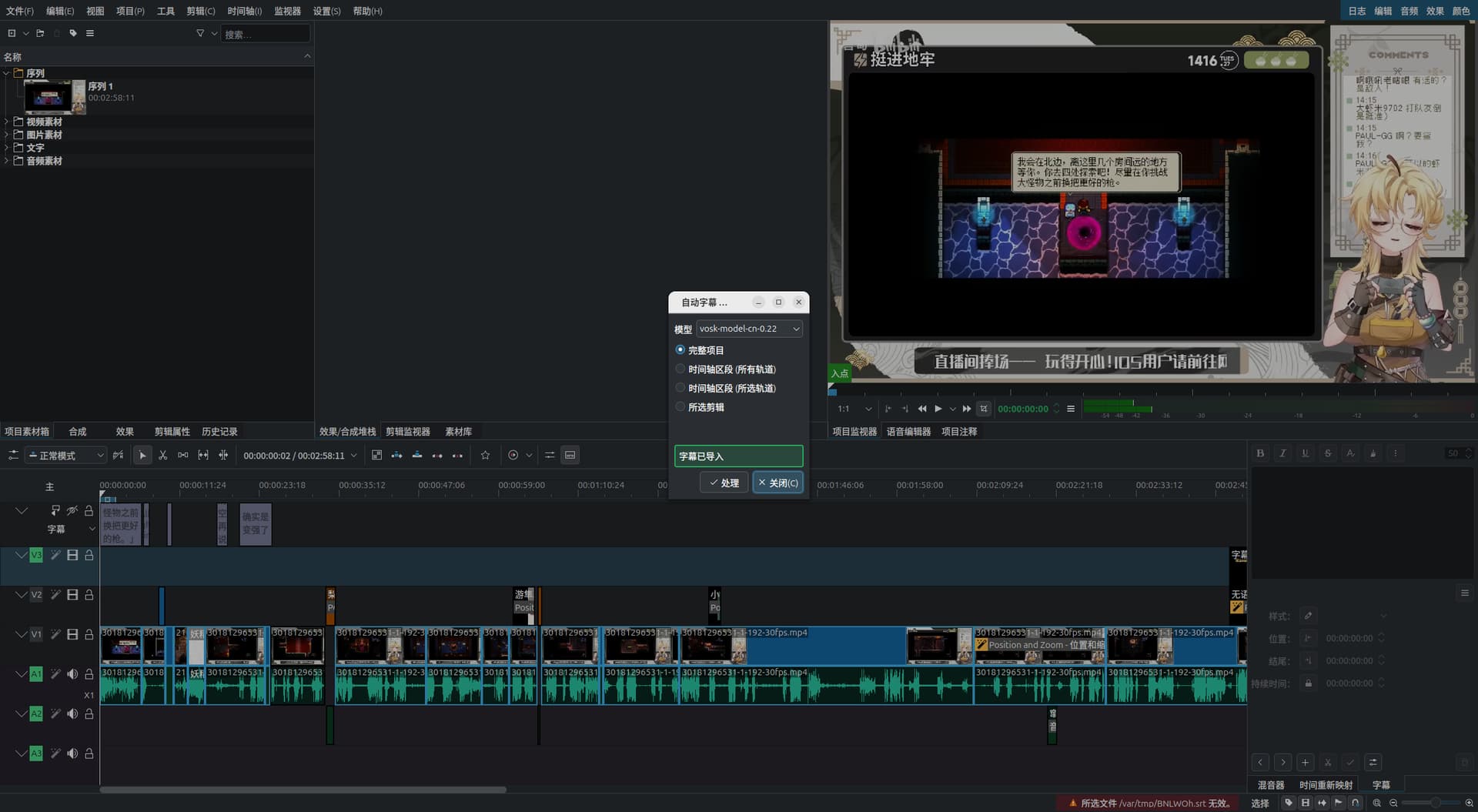
Task: Open the monitor 1:1 zoom dropdown
Action: point(855,409)
